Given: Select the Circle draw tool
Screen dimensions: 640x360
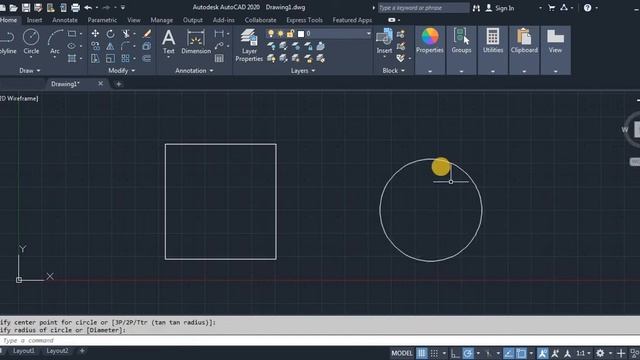Looking at the screenshot, I should coord(31,41).
